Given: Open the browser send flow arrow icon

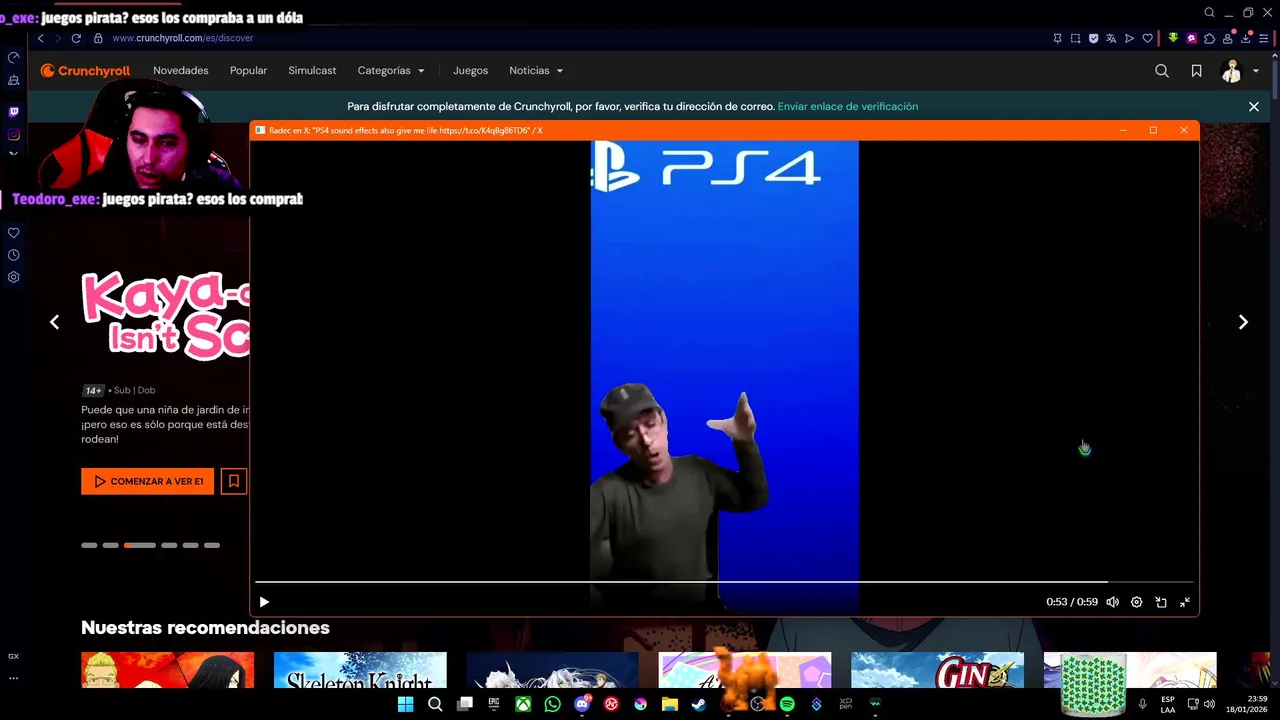Looking at the screenshot, I should 1129,38.
